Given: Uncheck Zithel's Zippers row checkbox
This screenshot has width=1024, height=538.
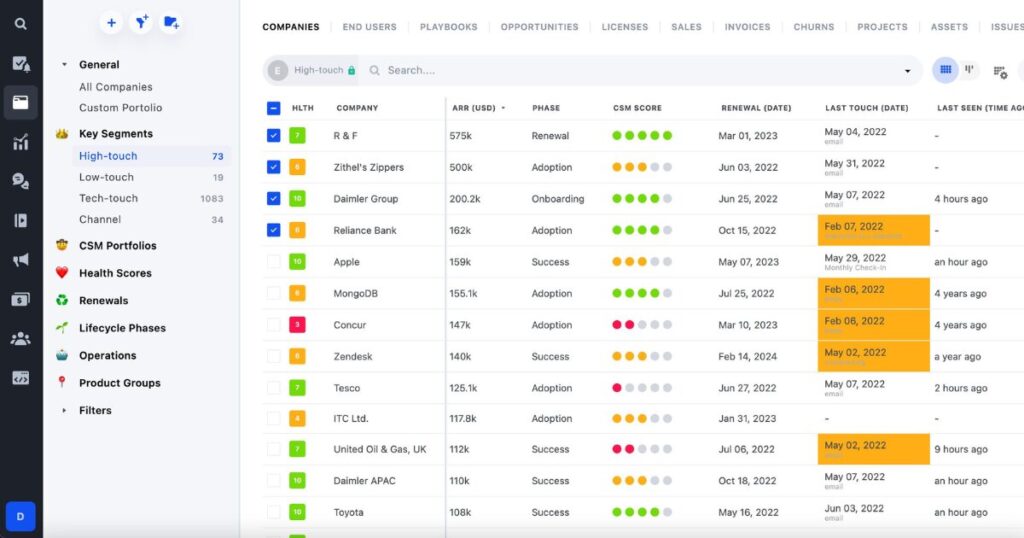Looking at the screenshot, I should (x=274, y=167).
